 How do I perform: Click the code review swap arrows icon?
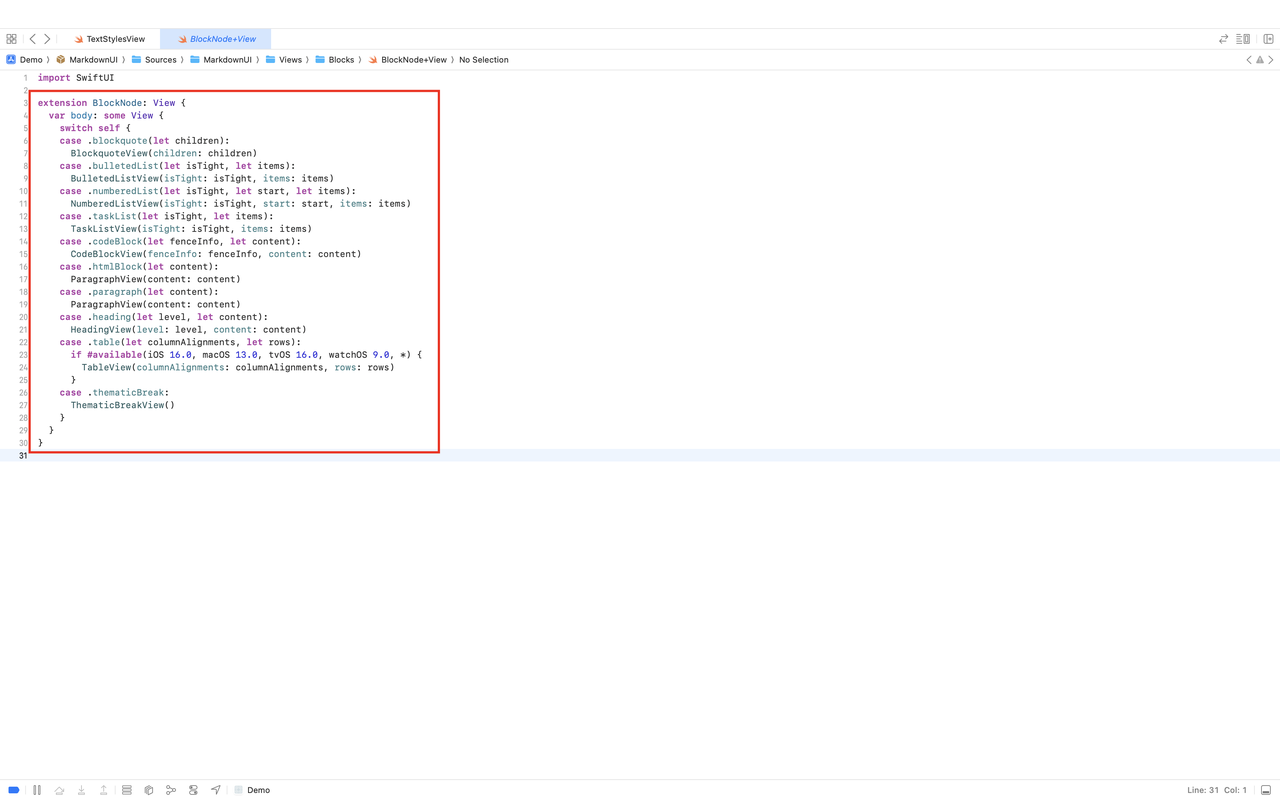coord(1223,39)
